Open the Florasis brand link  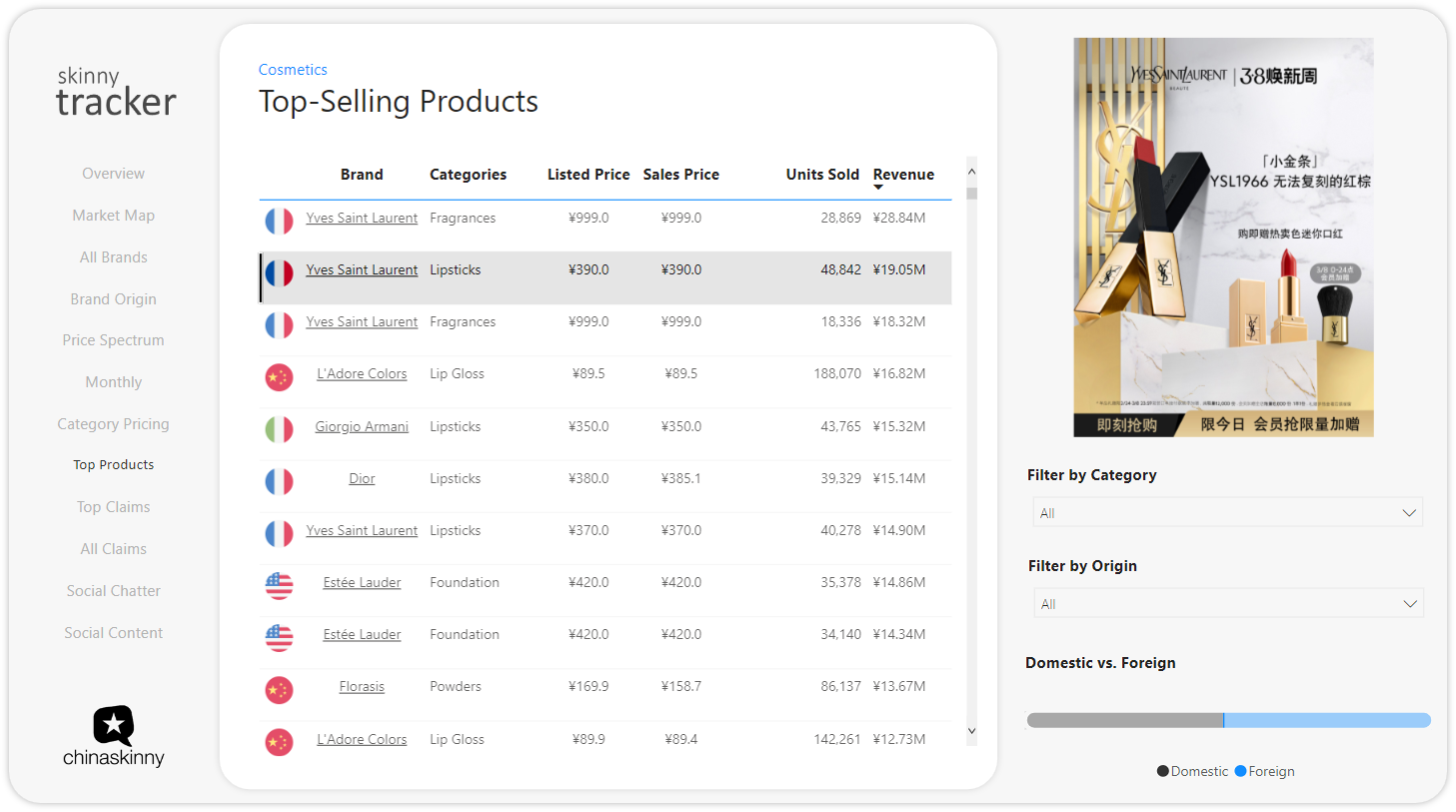362,687
